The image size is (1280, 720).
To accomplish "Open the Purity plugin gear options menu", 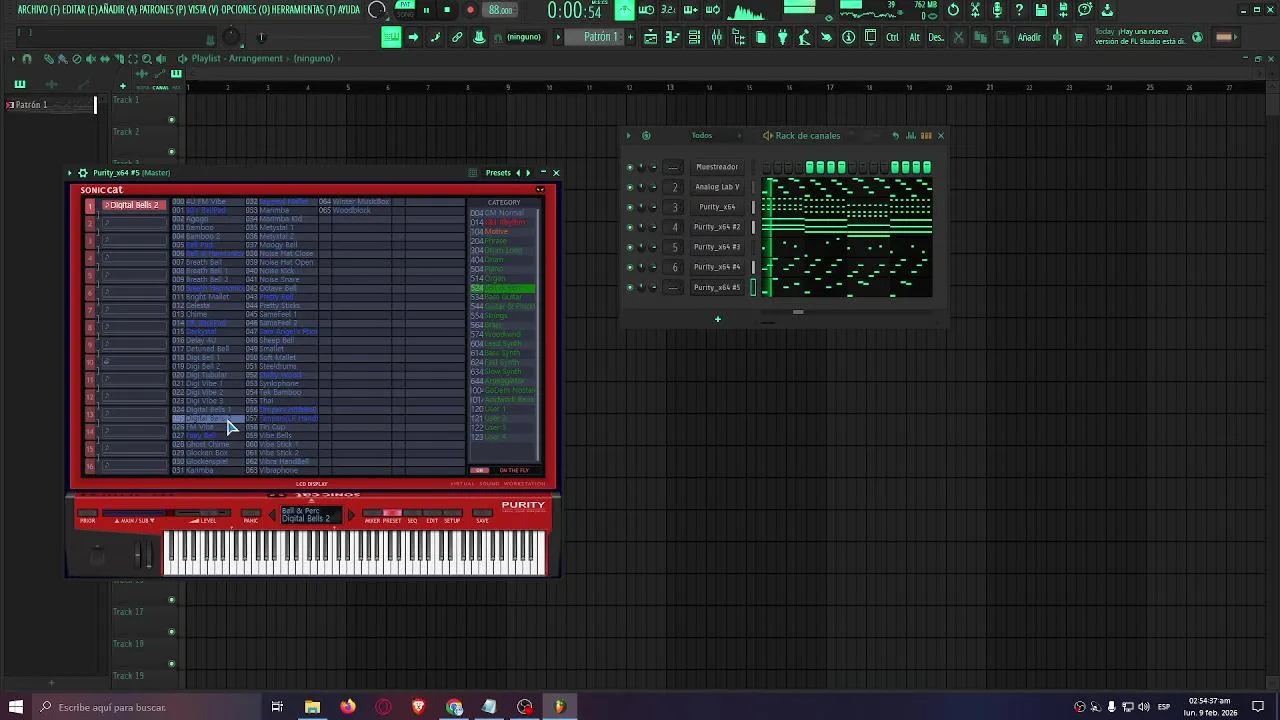I will pos(83,173).
